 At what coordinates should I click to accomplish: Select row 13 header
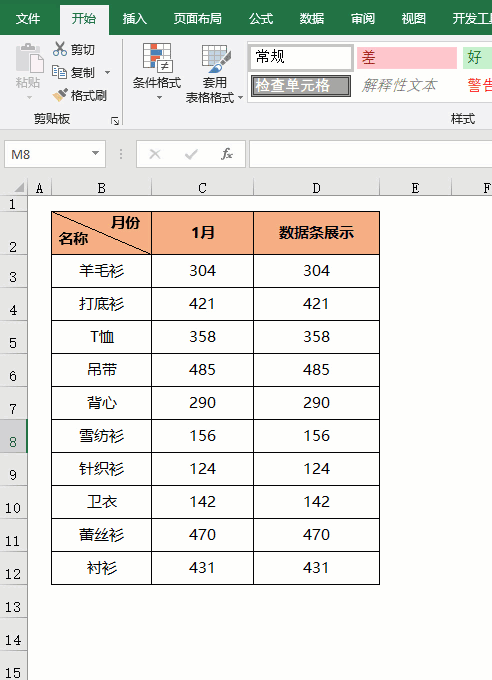pyautogui.click(x=13, y=601)
